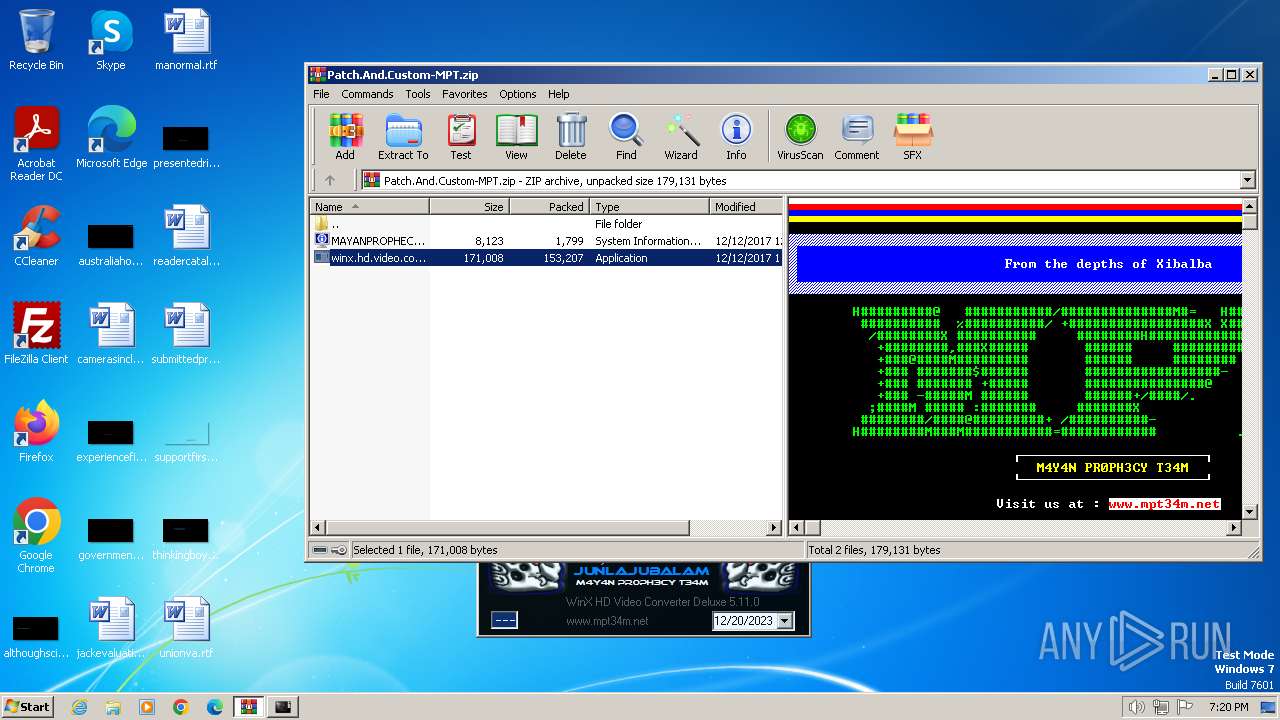Click the Delete toolbar icon
The image size is (1280, 720).
coord(571,136)
